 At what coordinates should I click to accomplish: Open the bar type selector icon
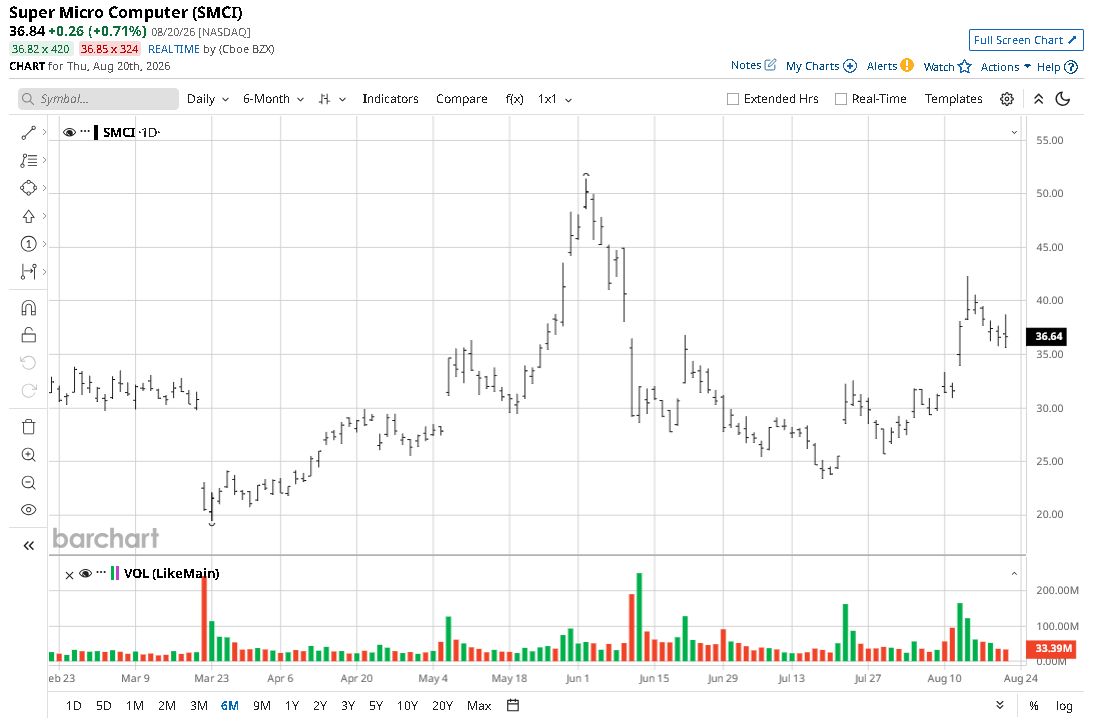tap(324, 99)
